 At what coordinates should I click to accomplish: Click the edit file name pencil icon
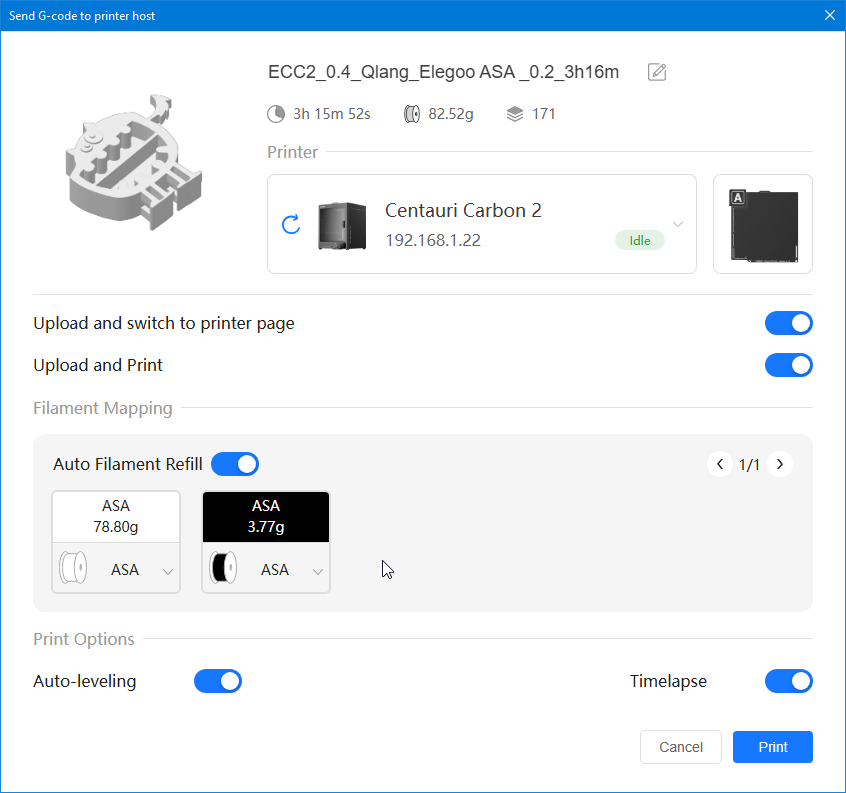[657, 72]
